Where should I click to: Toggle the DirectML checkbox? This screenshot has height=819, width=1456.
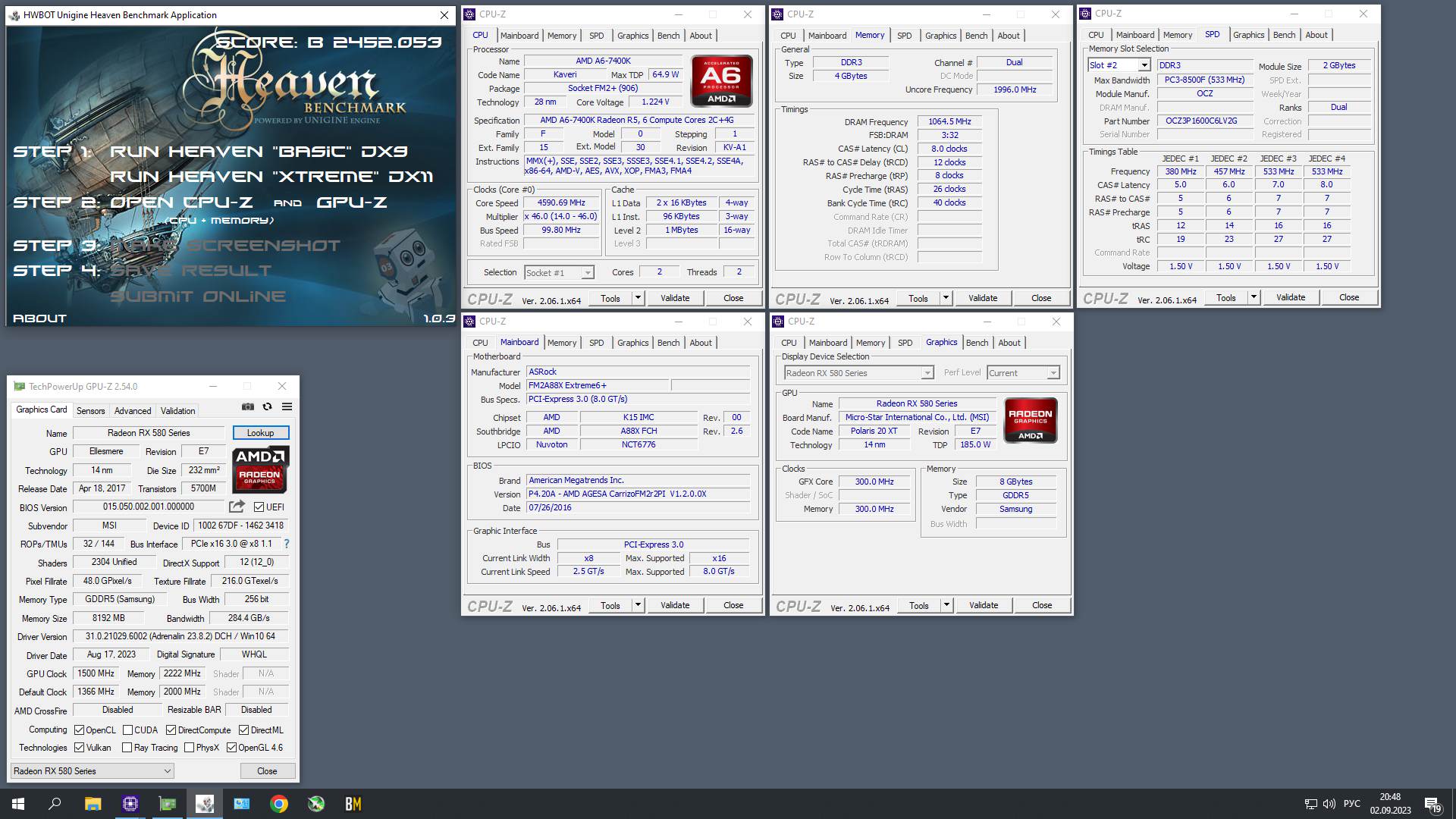pos(243,730)
